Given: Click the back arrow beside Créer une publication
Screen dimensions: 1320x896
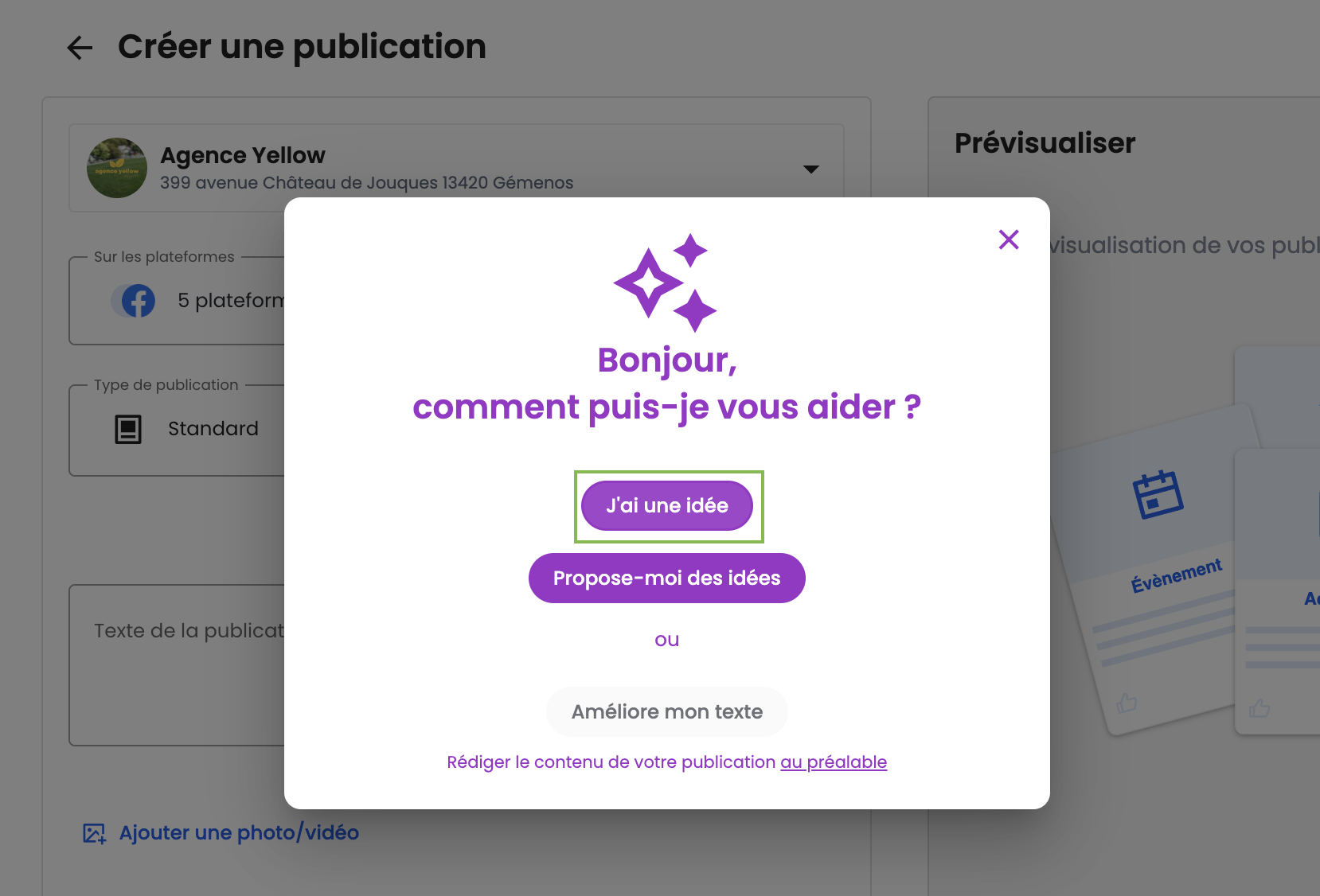Looking at the screenshot, I should coord(80,48).
